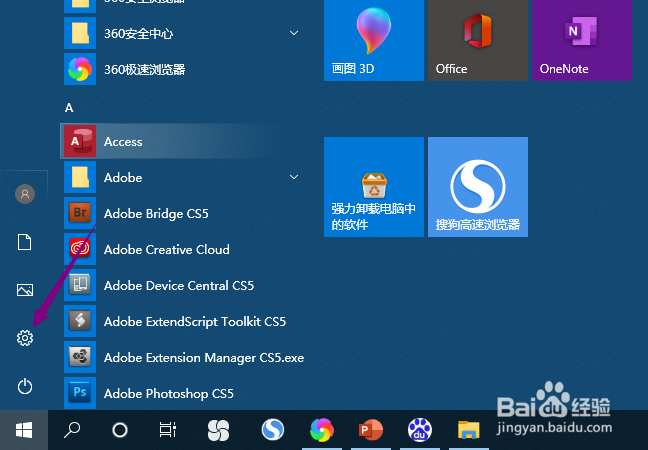Screen dimensions: 648x450
Task: Click the letter A section header
Action: point(69,108)
